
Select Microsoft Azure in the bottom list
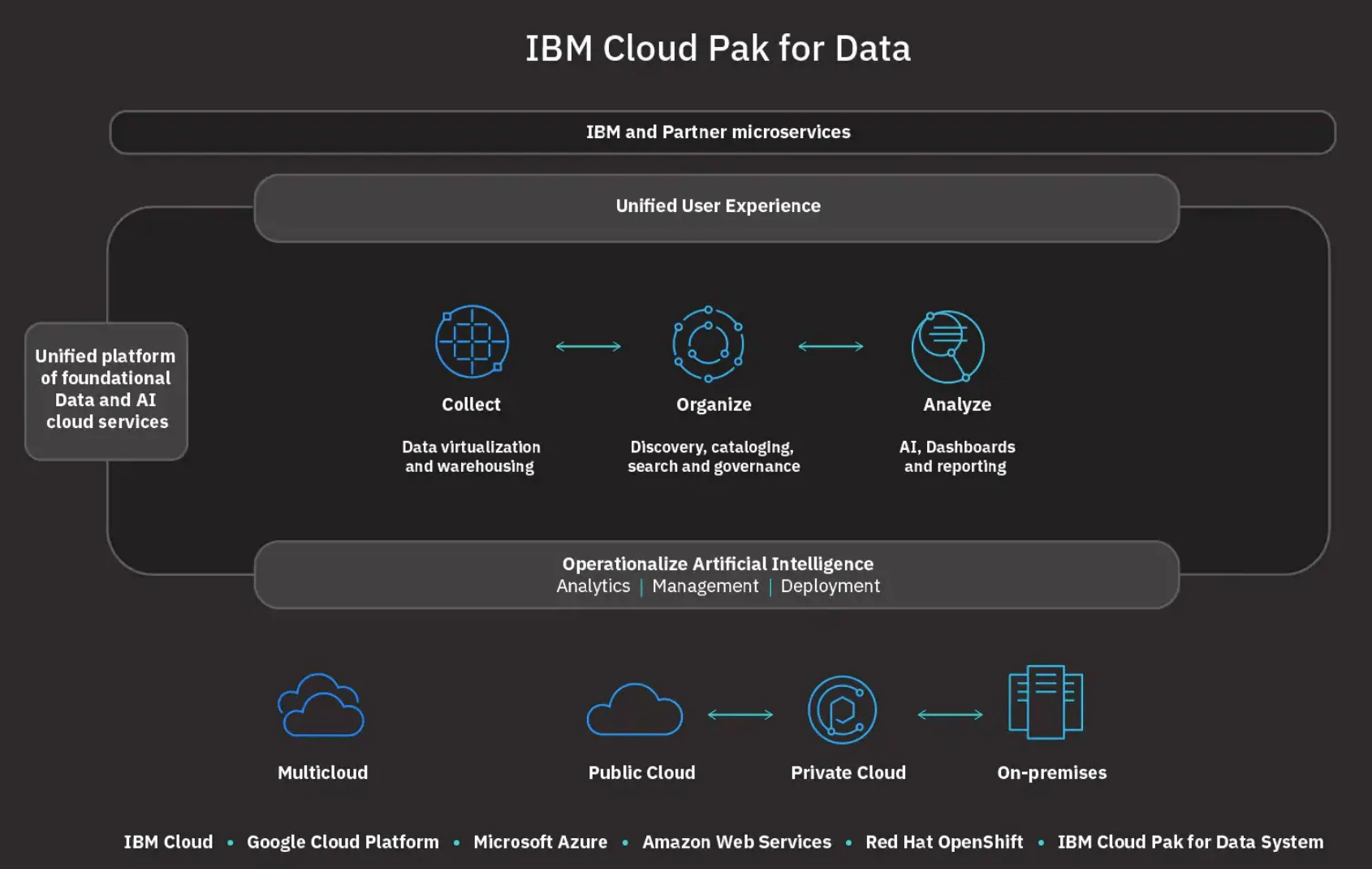click(x=540, y=842)
